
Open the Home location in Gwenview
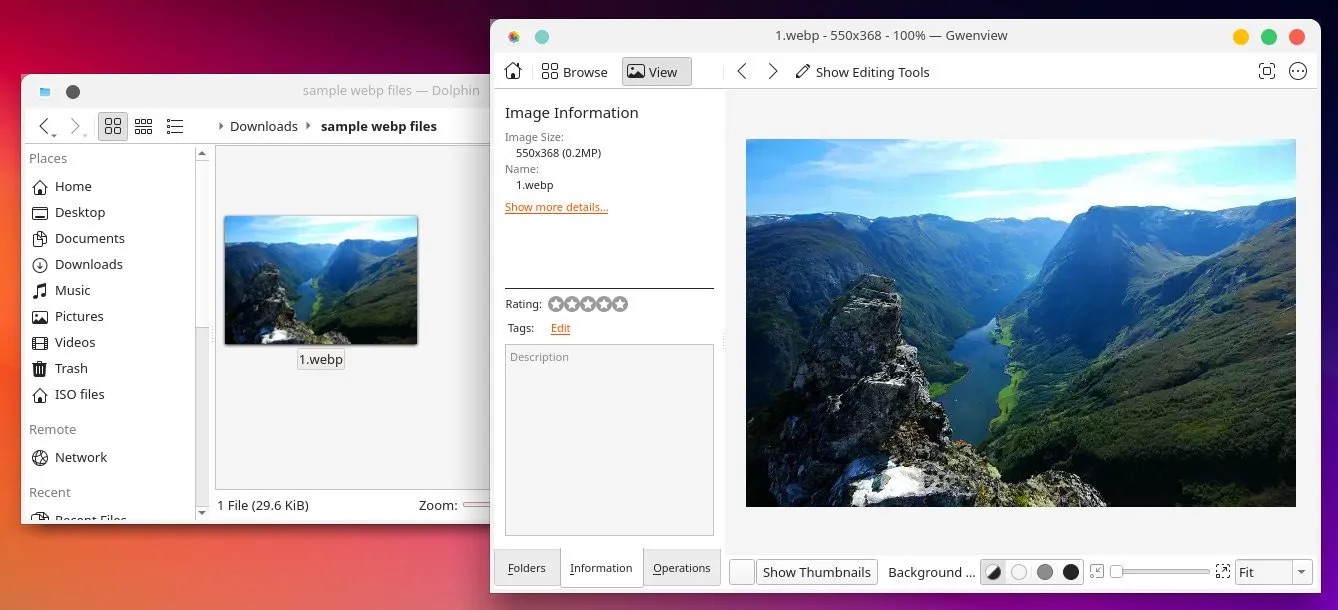(513, 71)
